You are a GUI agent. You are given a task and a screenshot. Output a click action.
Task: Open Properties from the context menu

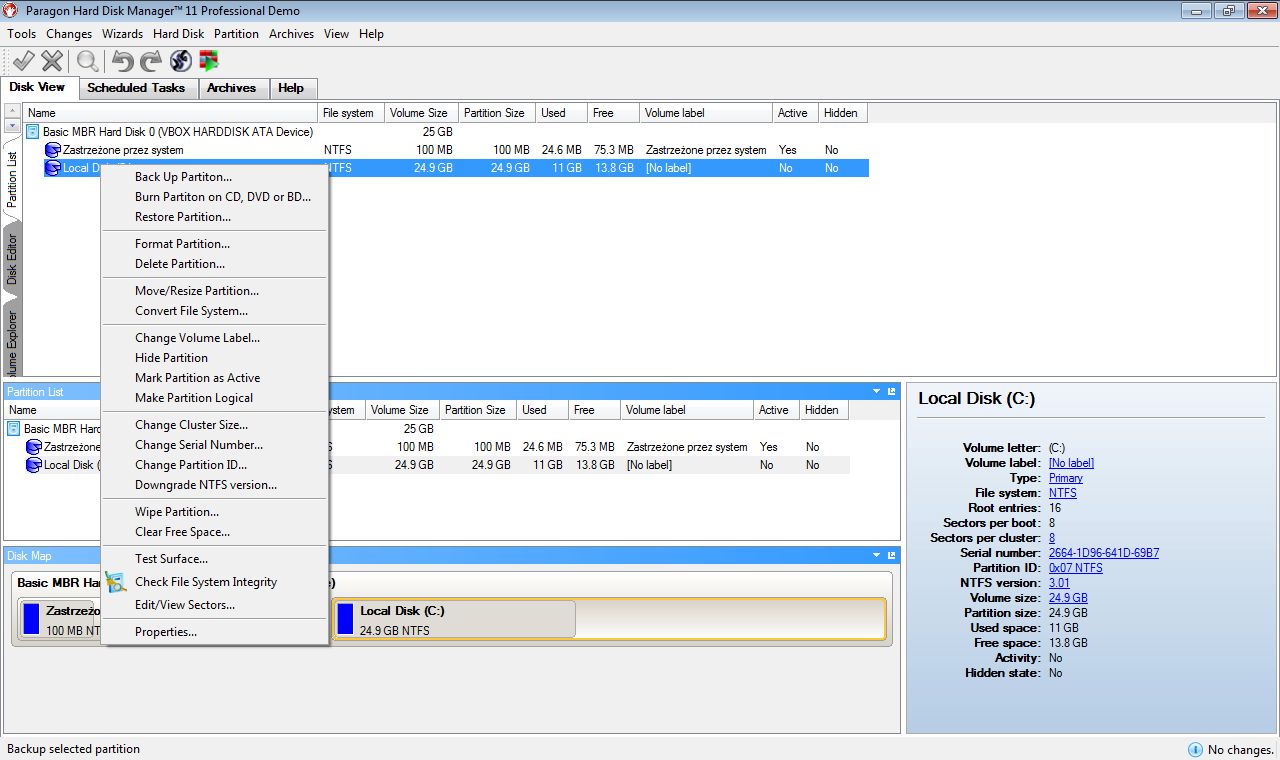click(x=166, y=632)
